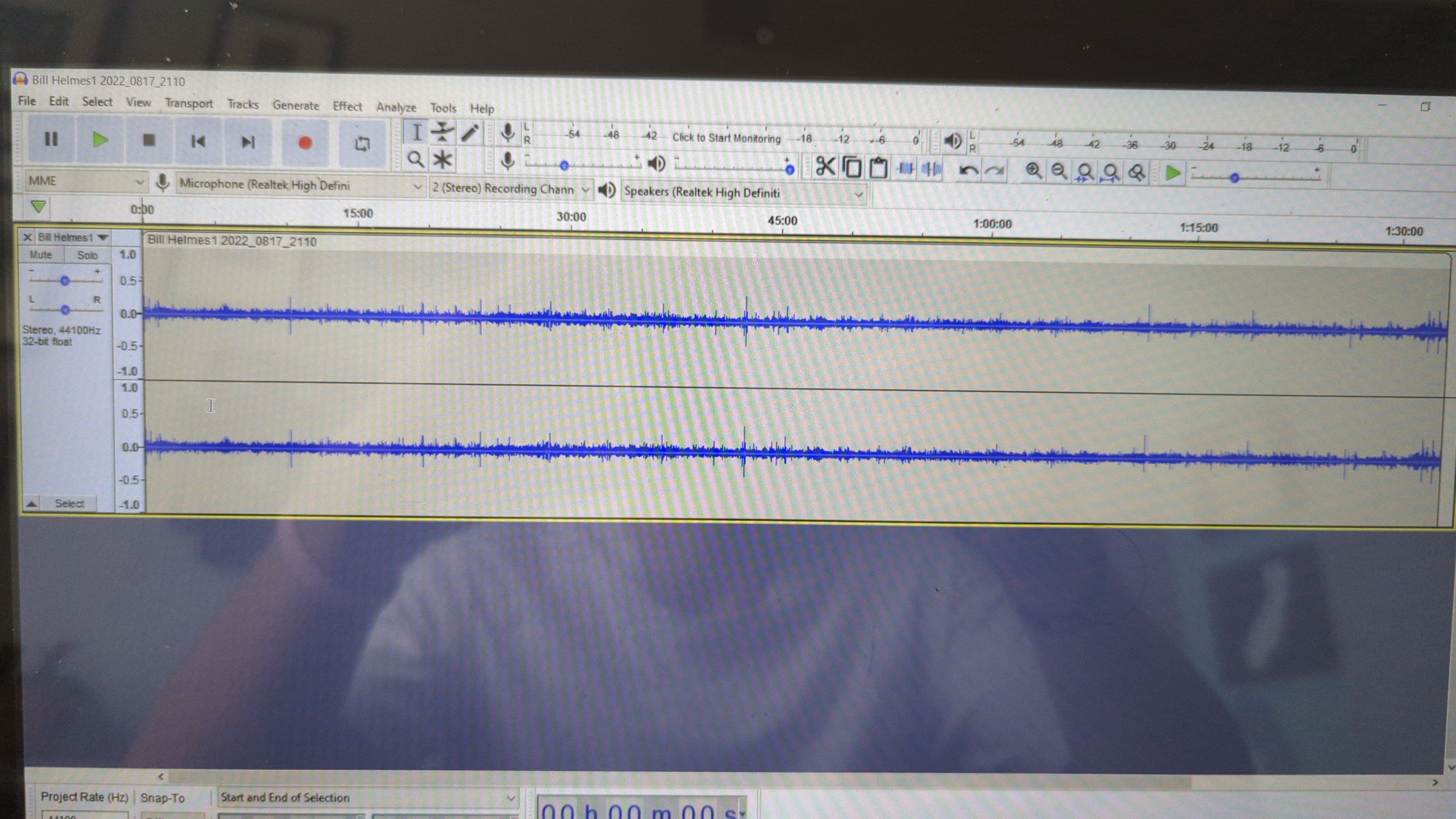Fit project to width icon
This screenshot has width=1456, height=819.
tap(1111, 173)
